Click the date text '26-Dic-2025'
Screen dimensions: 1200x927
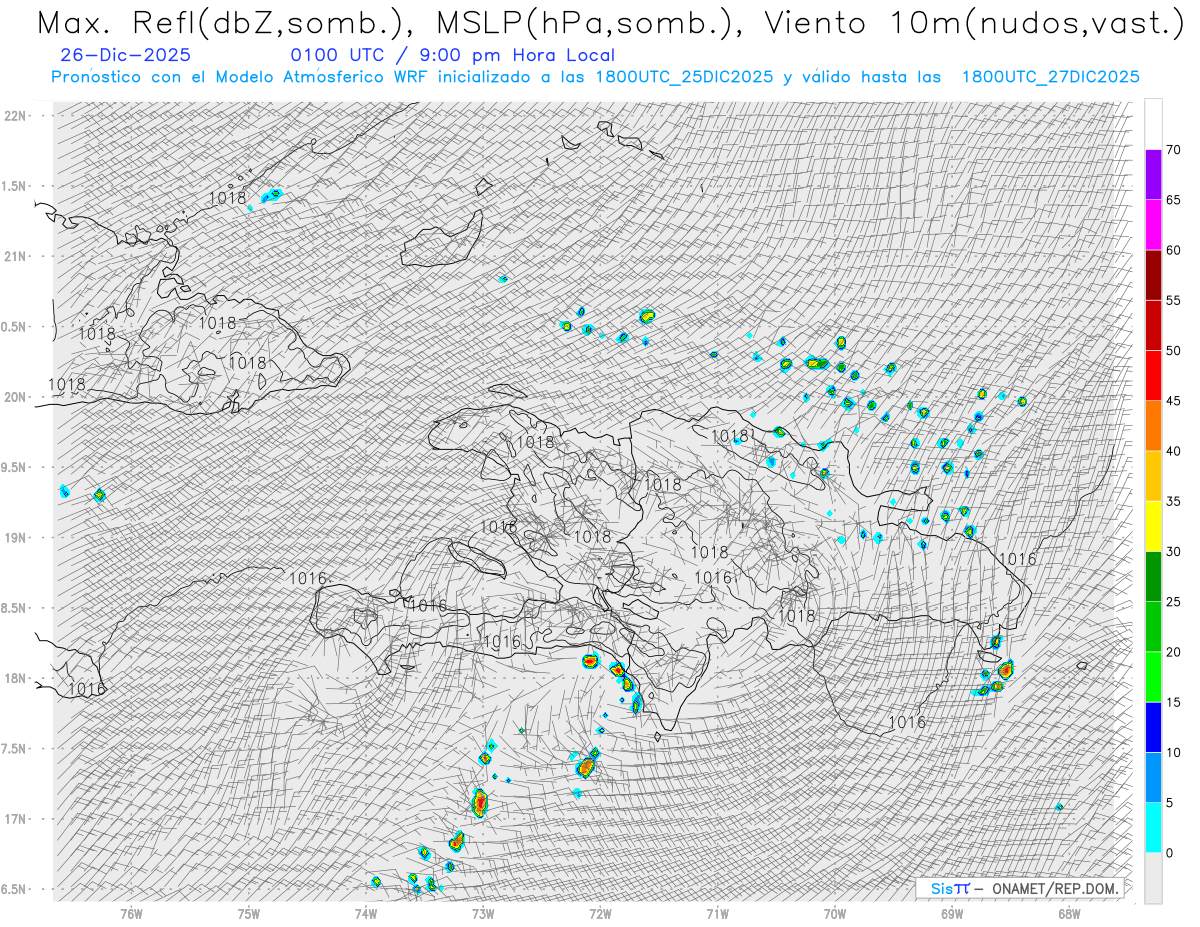[126, 56]
